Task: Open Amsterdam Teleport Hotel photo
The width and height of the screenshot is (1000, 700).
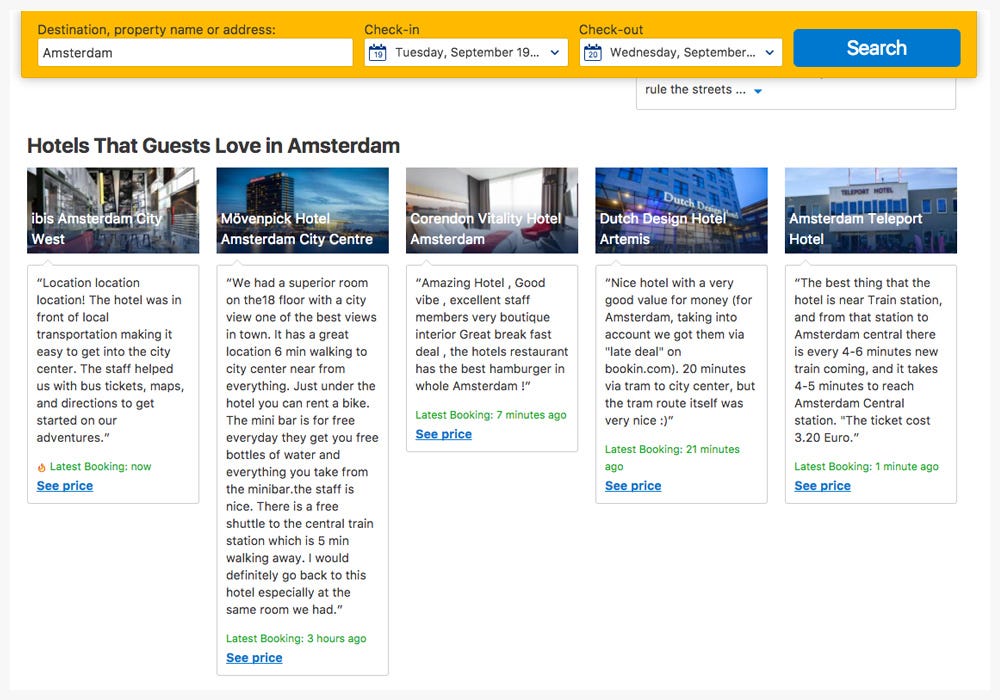Action: (x=871, y=210)
